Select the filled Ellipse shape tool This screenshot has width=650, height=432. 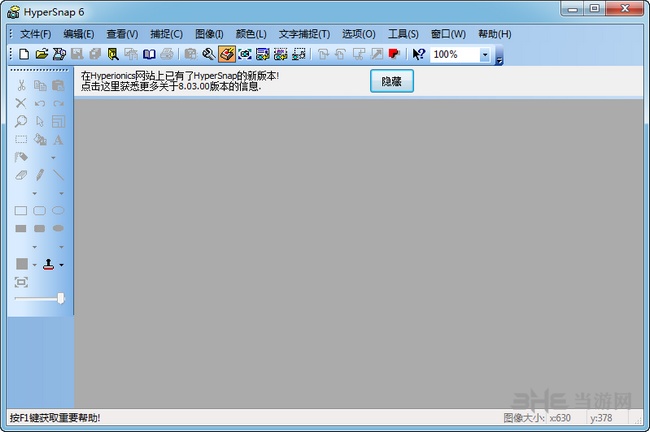coord(58,228)
